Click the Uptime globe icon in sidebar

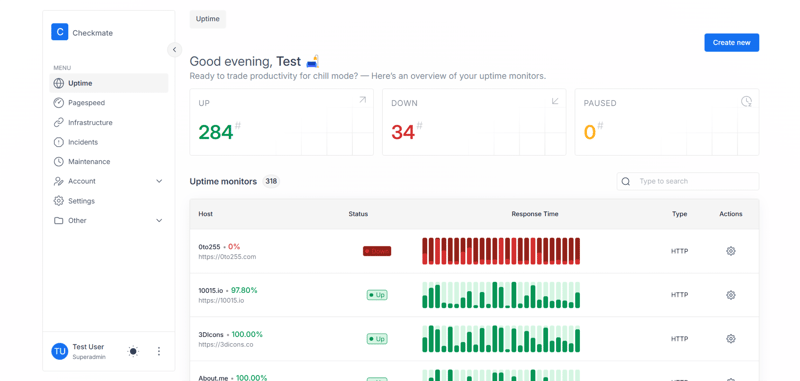(x=59, y=83)
